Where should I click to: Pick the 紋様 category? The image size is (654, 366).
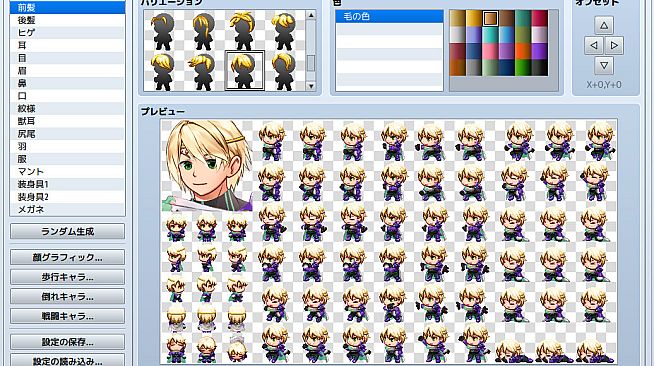pyautogui.click(x=67, y=108)
